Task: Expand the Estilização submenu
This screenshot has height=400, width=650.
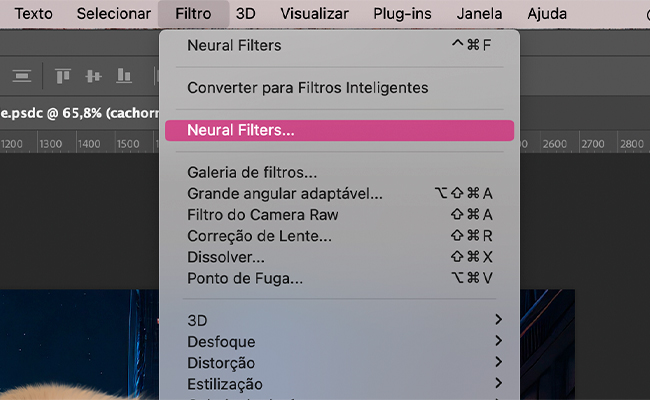Action: [340, 384]
